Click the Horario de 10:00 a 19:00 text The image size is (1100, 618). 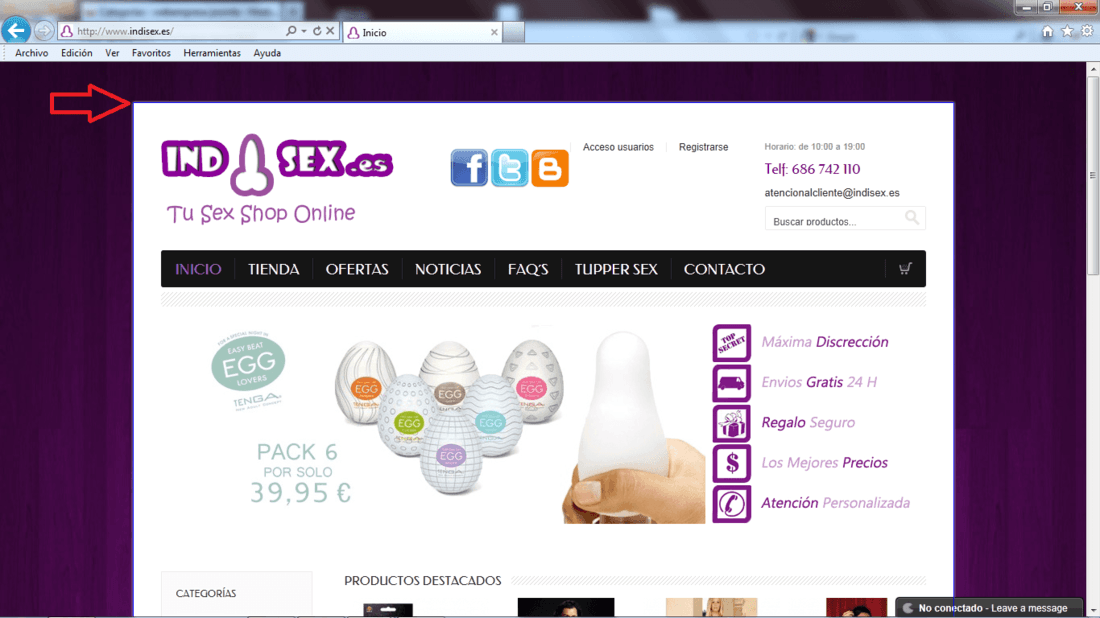[x=814, y=147]
